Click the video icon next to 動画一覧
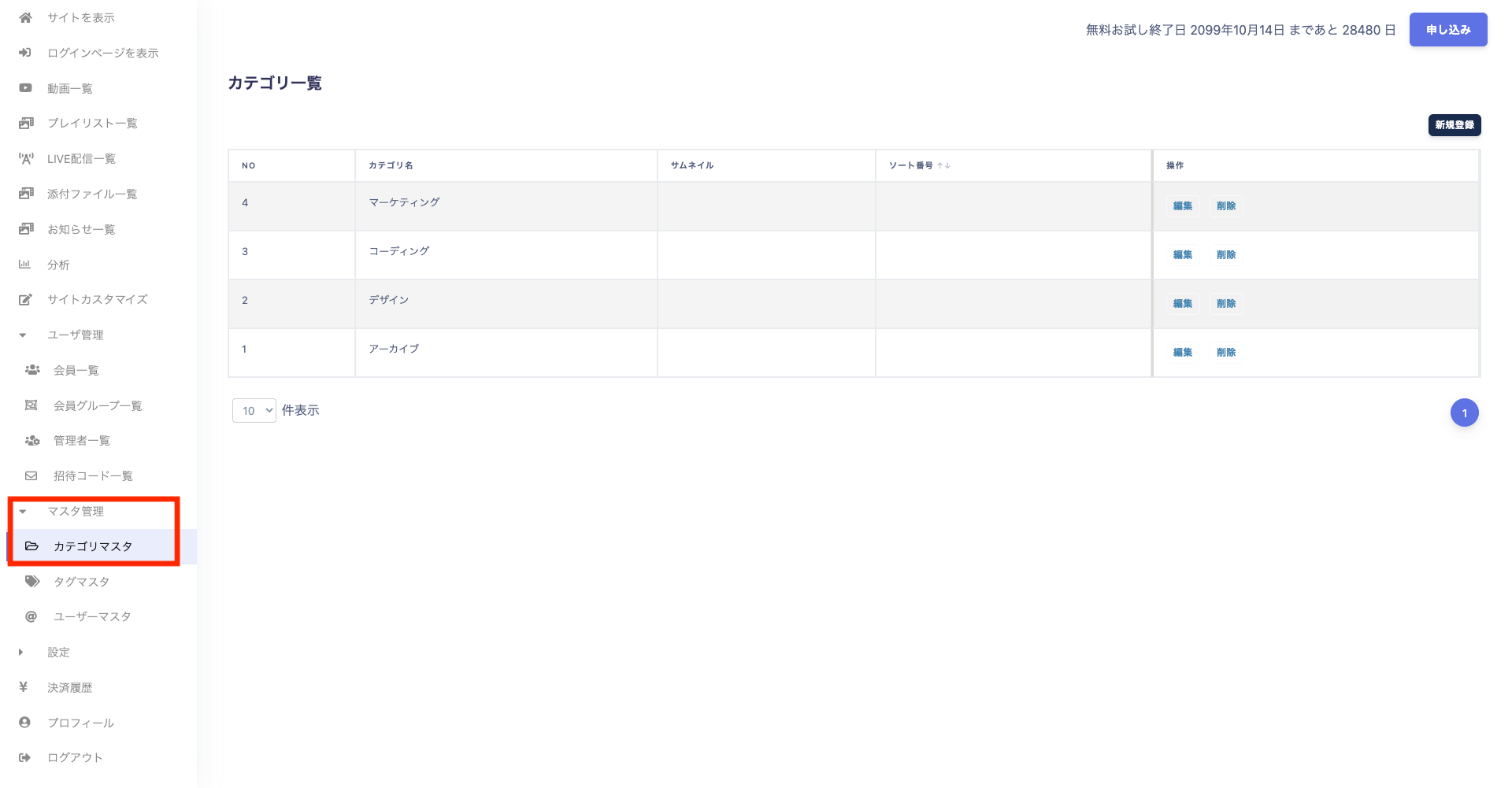 click(25, 88)
